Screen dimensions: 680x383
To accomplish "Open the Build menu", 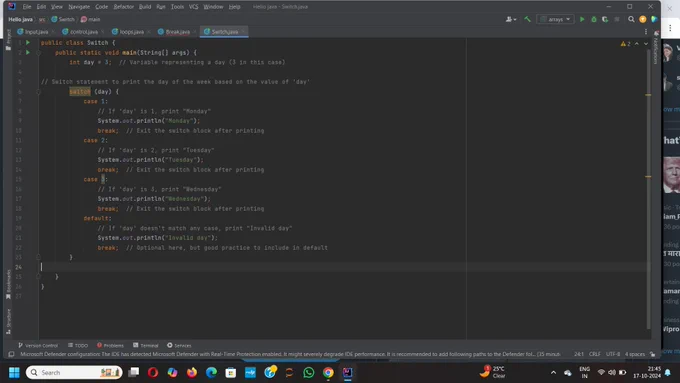I will (145, 7).
